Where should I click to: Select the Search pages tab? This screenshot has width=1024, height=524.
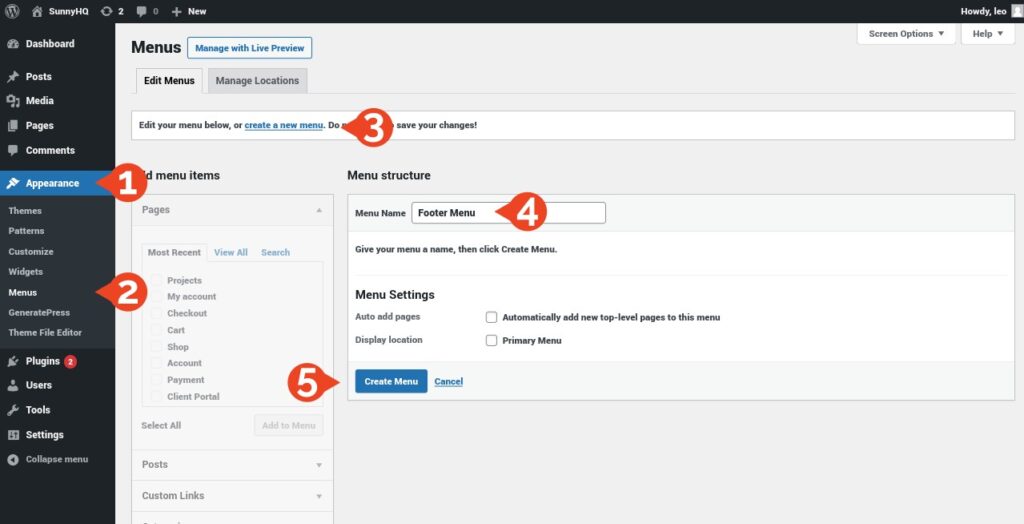275,252
